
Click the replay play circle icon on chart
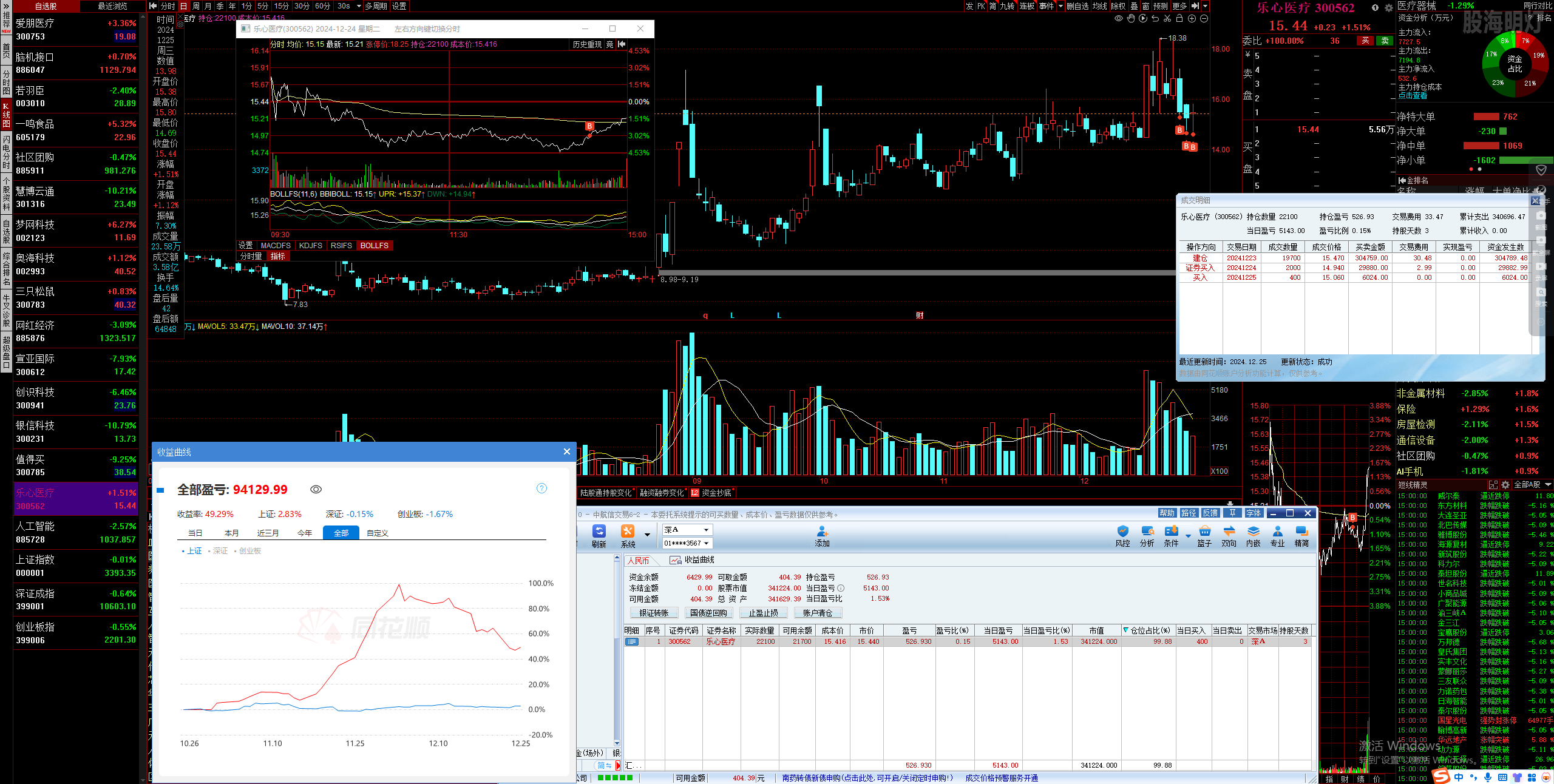coord(1143,19)
